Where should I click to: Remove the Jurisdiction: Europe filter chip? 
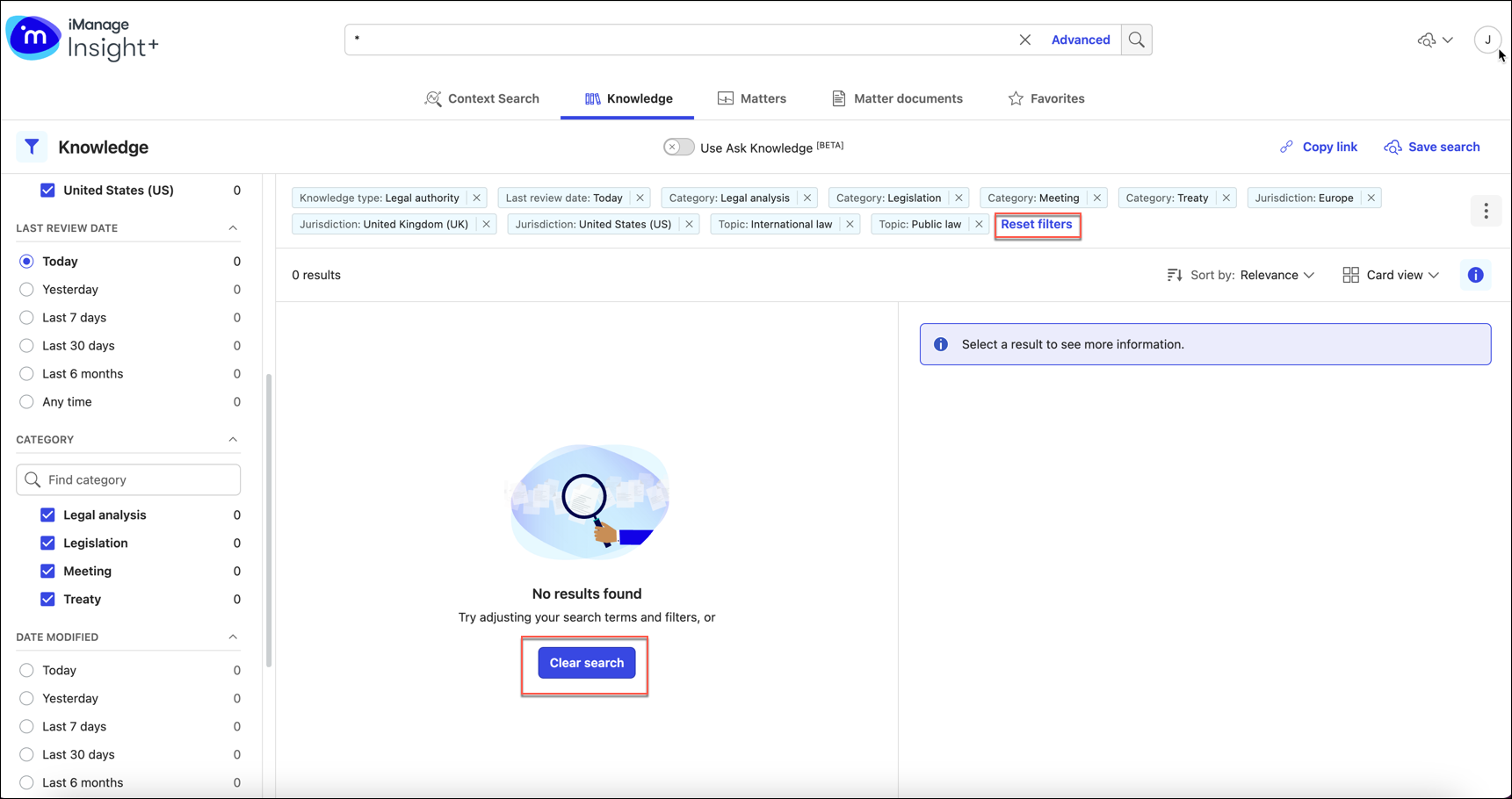pyautogui.click(x=1371, y=198)
